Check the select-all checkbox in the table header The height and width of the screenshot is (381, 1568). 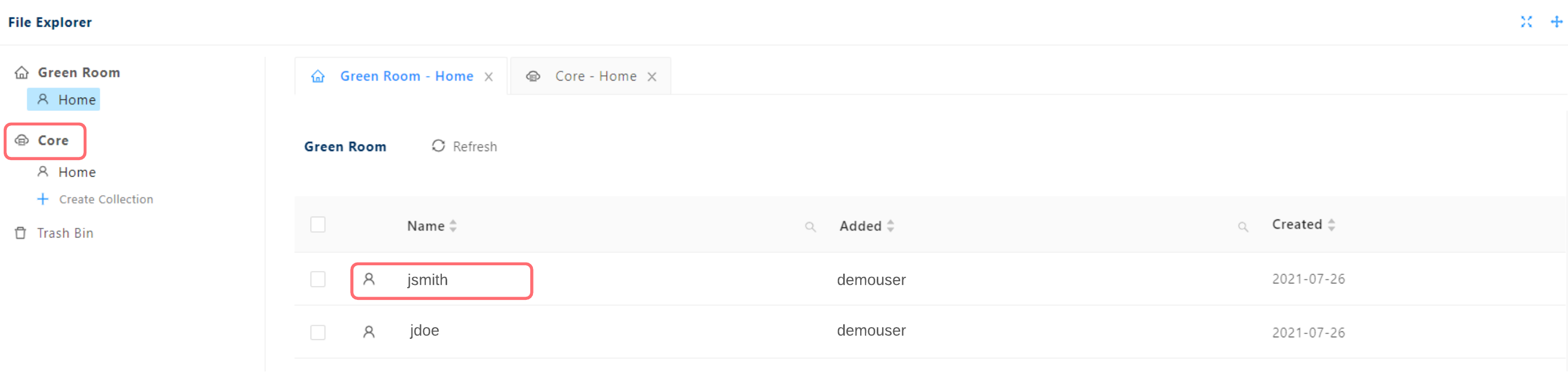(x=318, y=224)
